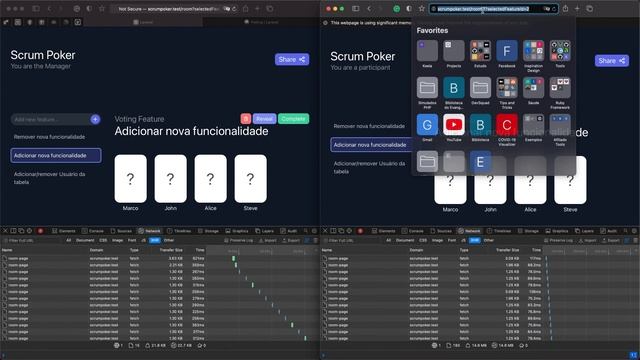Click Marco's voting card in left window
The width and height of the screenshot is (640, 360).
(130, 178)
